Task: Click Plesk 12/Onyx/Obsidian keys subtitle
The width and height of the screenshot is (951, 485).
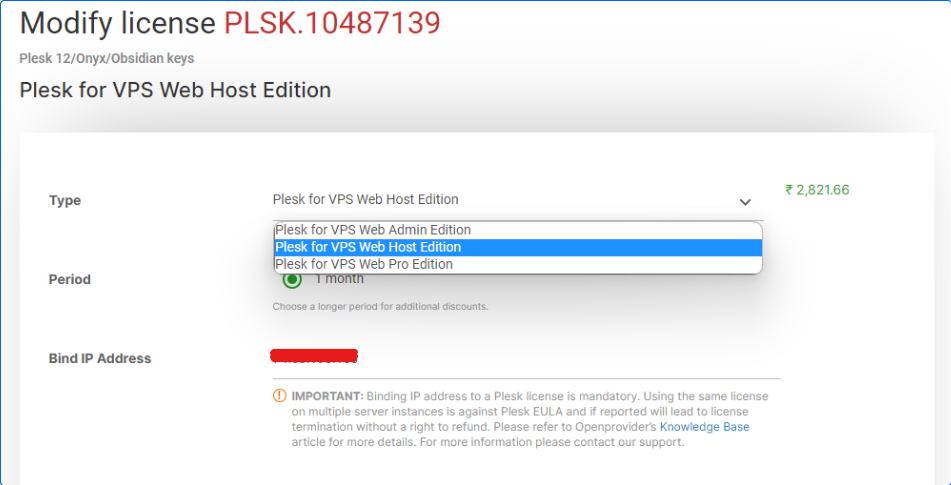Action: click(x=107, y=59)
